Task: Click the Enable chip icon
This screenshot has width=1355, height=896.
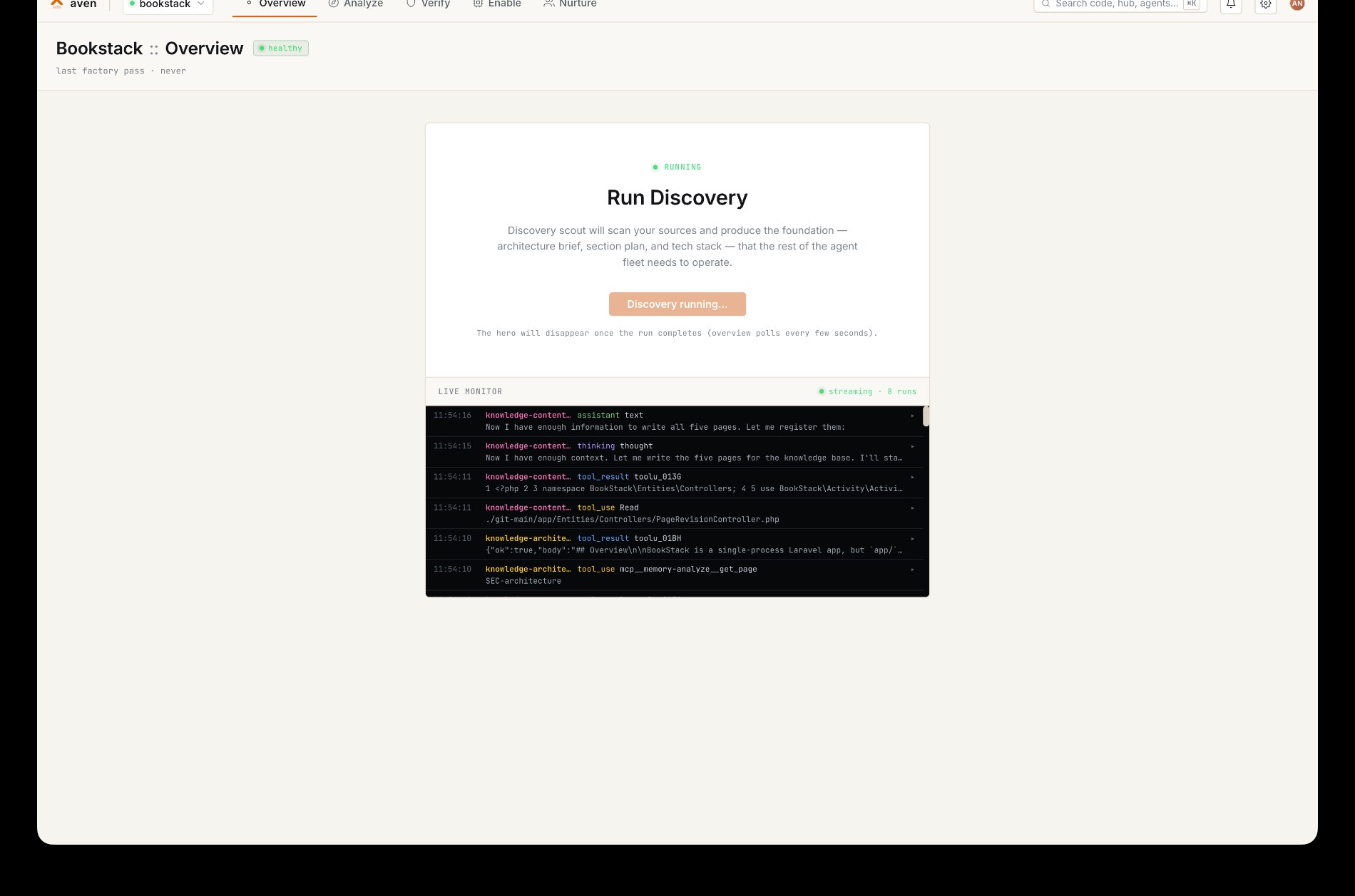Action: pos(478,4)
